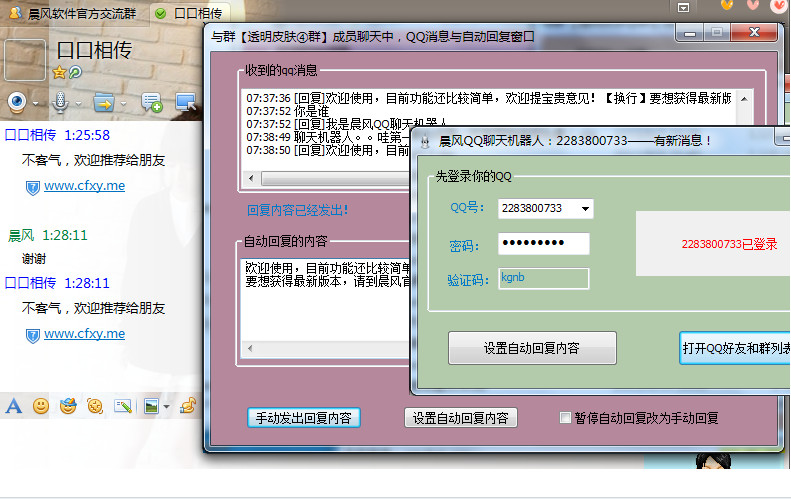
Task: Click the 2283800733已登录 status text
Action: (x=729, y=244)
